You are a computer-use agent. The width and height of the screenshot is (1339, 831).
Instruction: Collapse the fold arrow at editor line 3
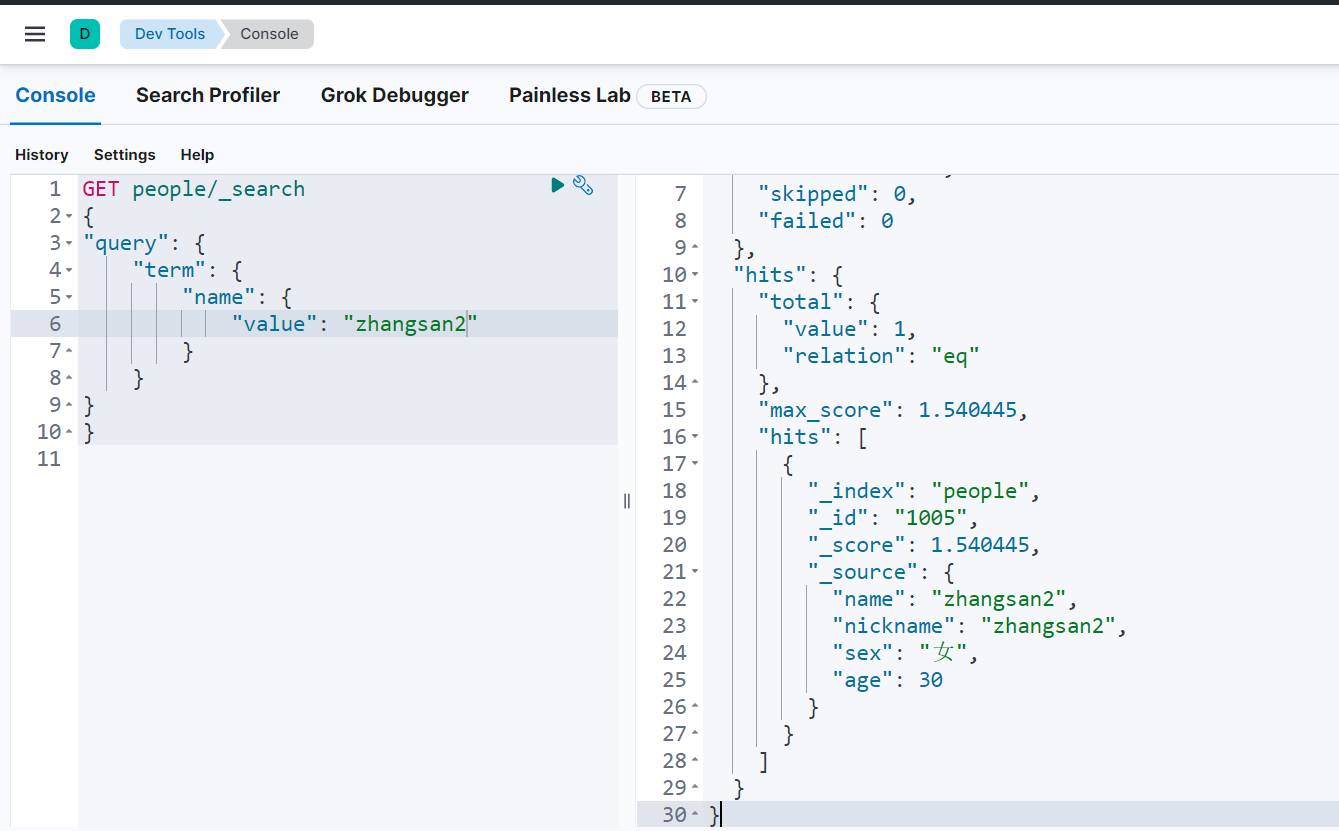69,243
